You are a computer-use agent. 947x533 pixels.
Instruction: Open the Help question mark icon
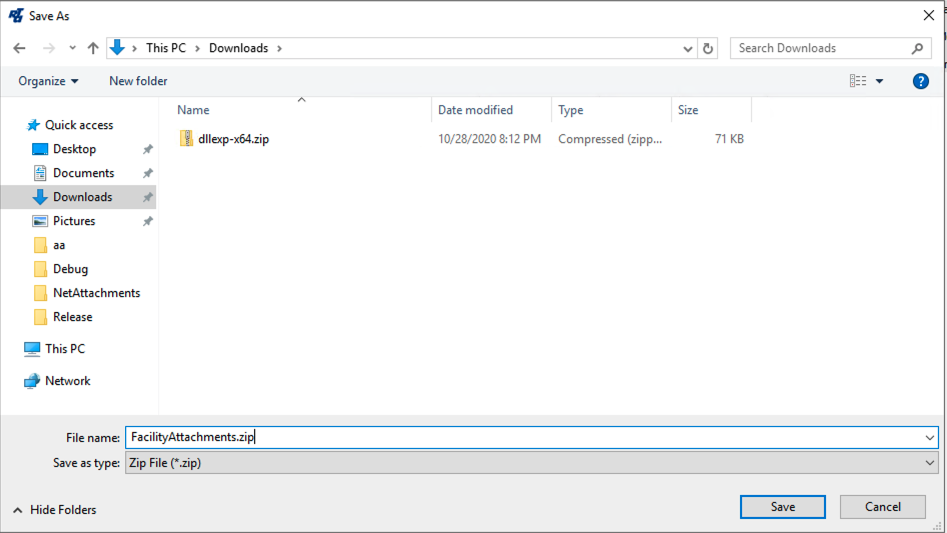click(x=921, y=81)
